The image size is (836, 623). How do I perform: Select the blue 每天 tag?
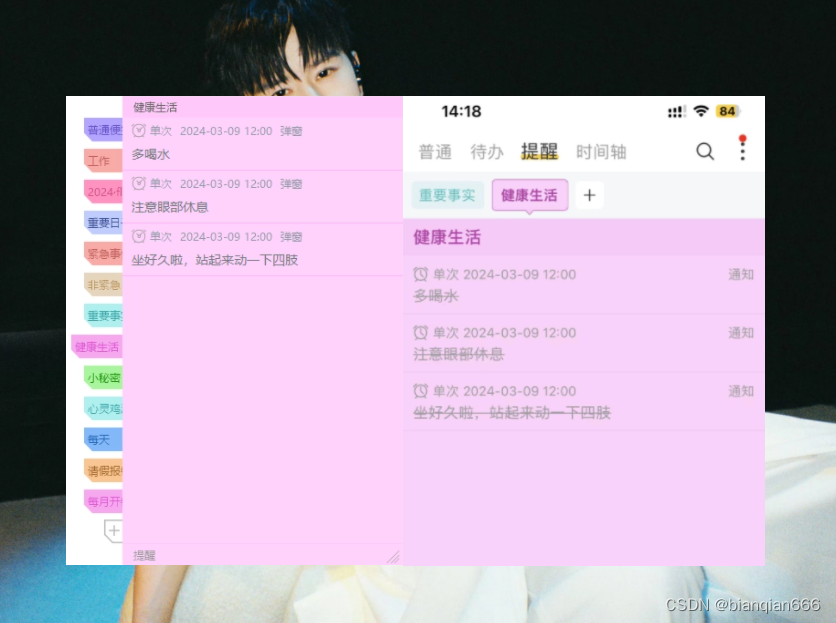(x=103, y=440)
